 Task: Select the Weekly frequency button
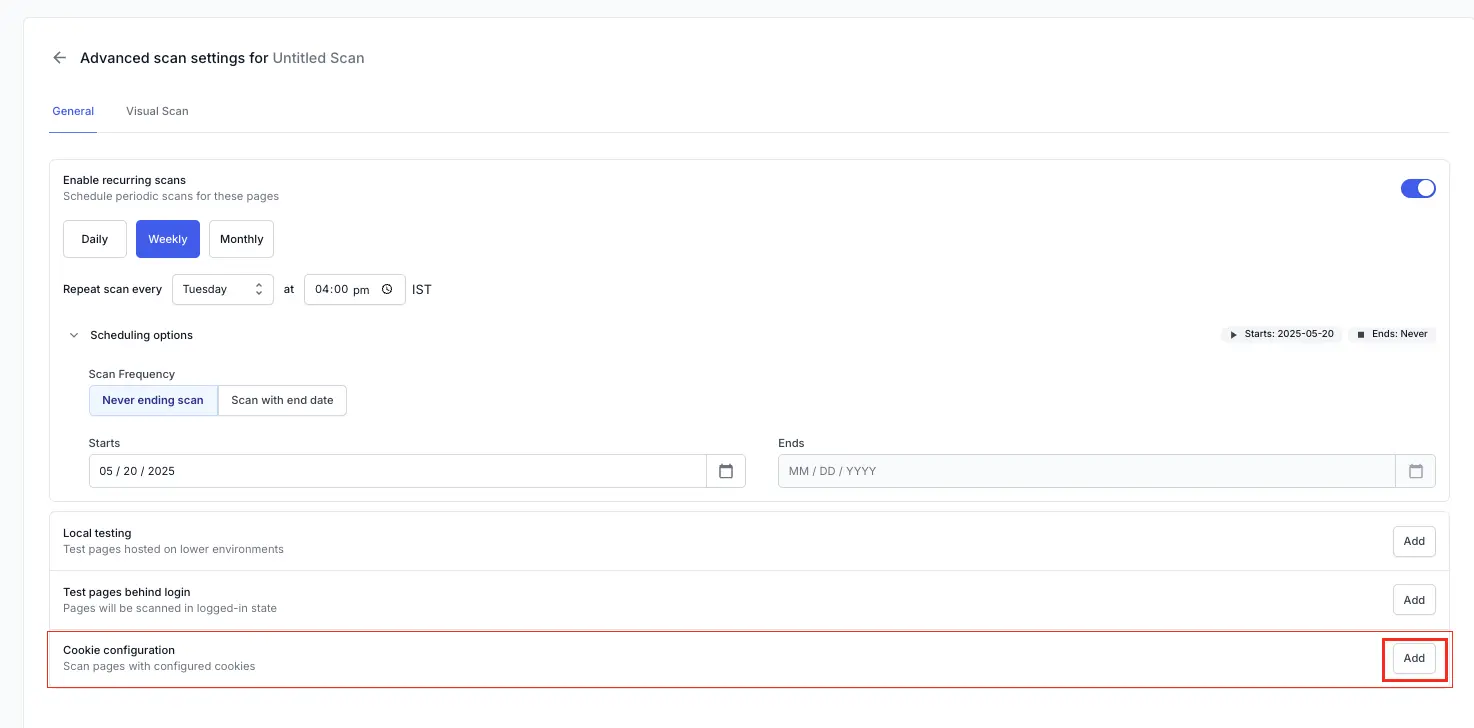168,239
